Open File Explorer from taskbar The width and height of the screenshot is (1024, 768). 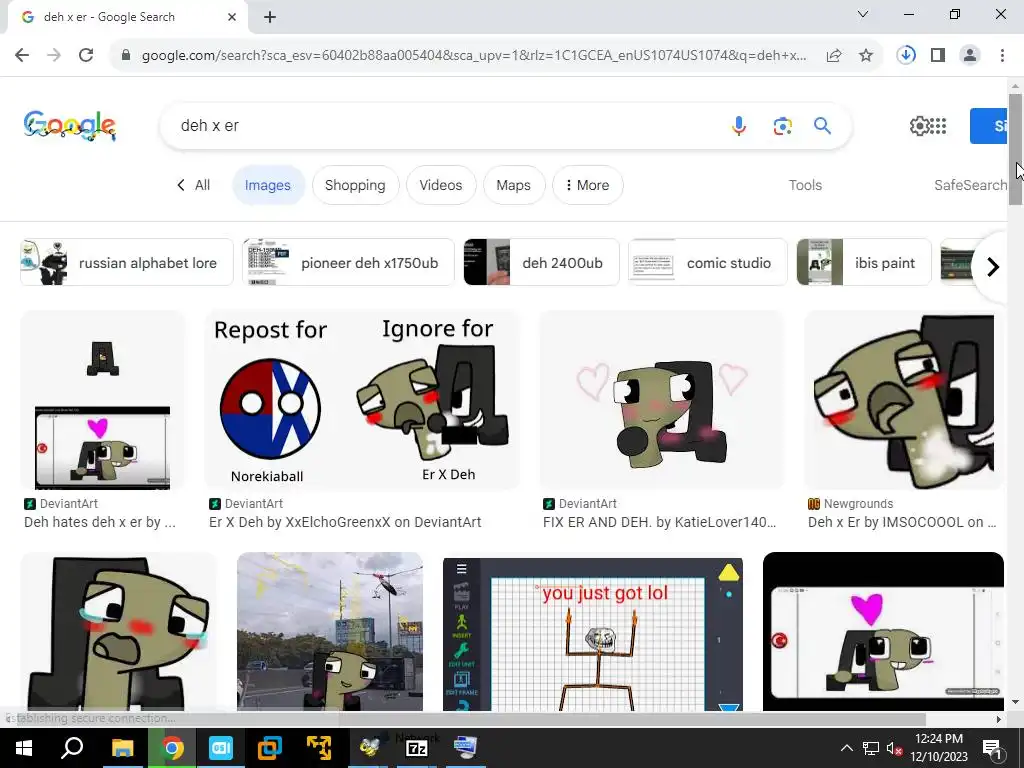pos(122,748)
